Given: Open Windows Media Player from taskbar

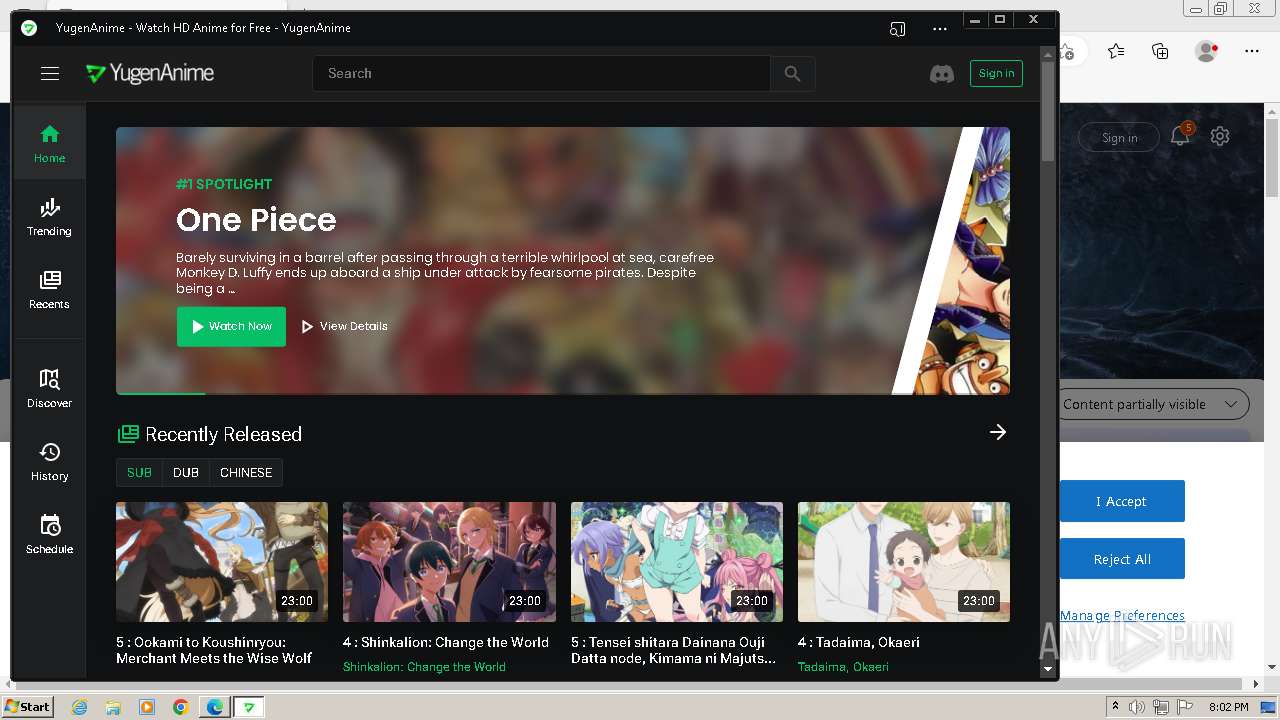Looking at the screenshot, I should [147, 707].
